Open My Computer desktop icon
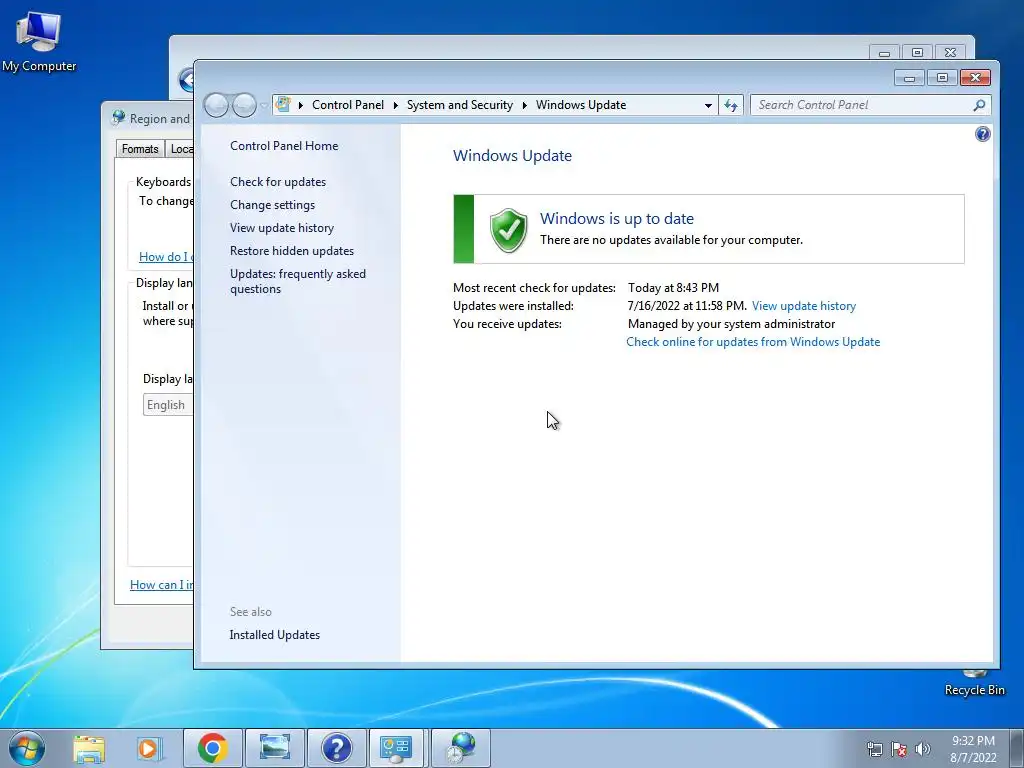The height and width of the screenshot is (768, 1024). click(x=39, y=40)
